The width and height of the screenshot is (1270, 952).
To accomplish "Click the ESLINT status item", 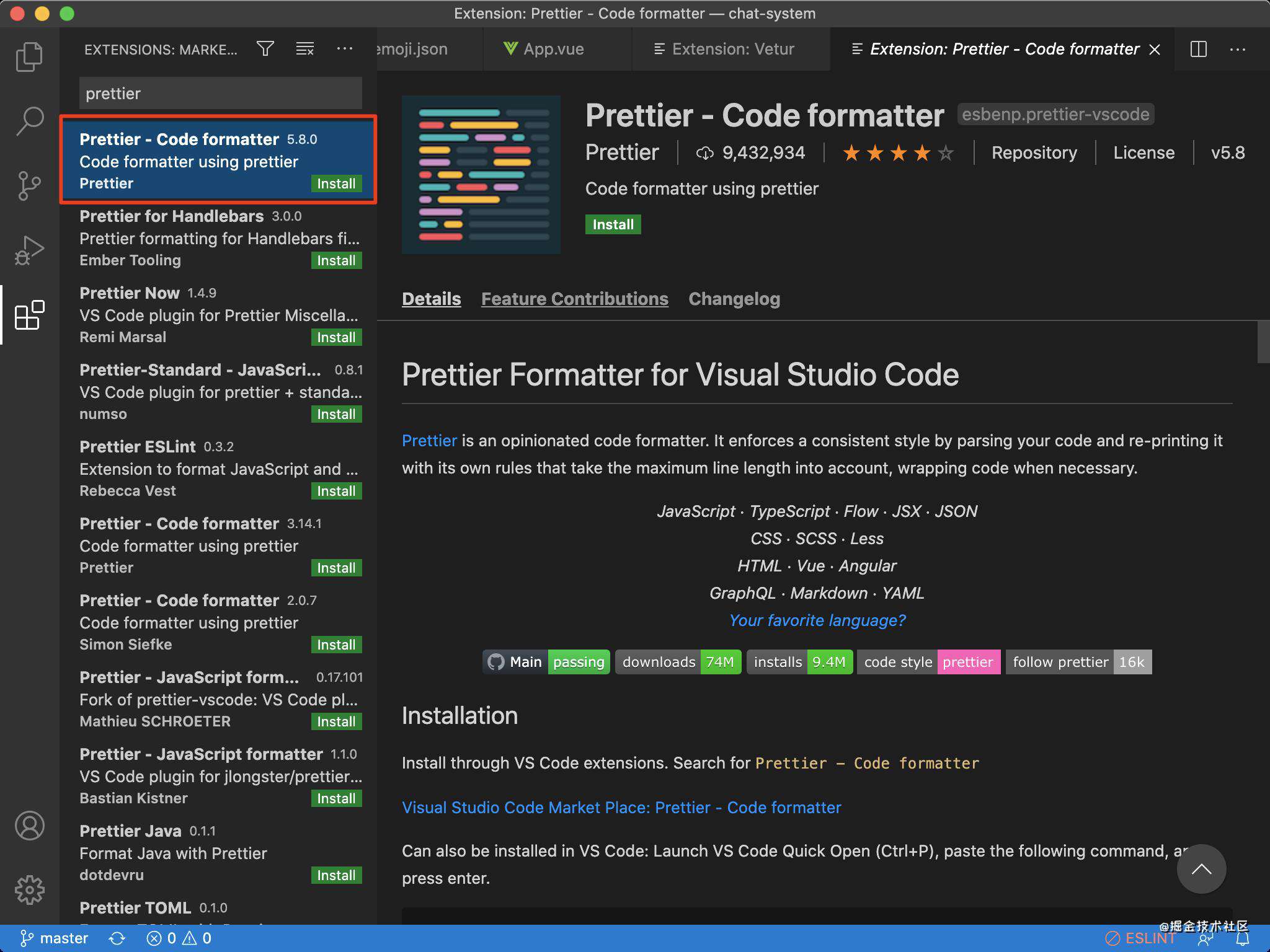I will tap(1140, 938).
